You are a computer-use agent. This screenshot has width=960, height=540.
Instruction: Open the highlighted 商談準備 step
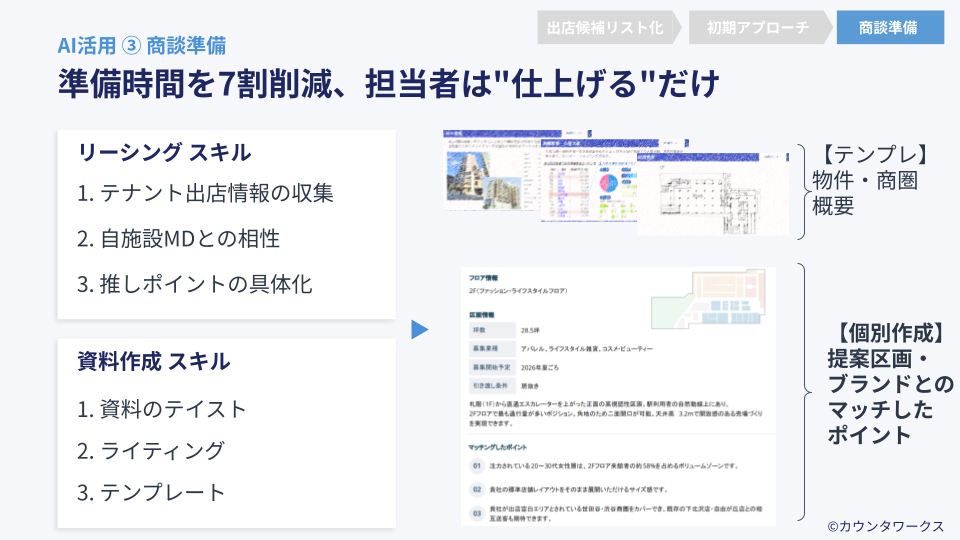point(889,28)
